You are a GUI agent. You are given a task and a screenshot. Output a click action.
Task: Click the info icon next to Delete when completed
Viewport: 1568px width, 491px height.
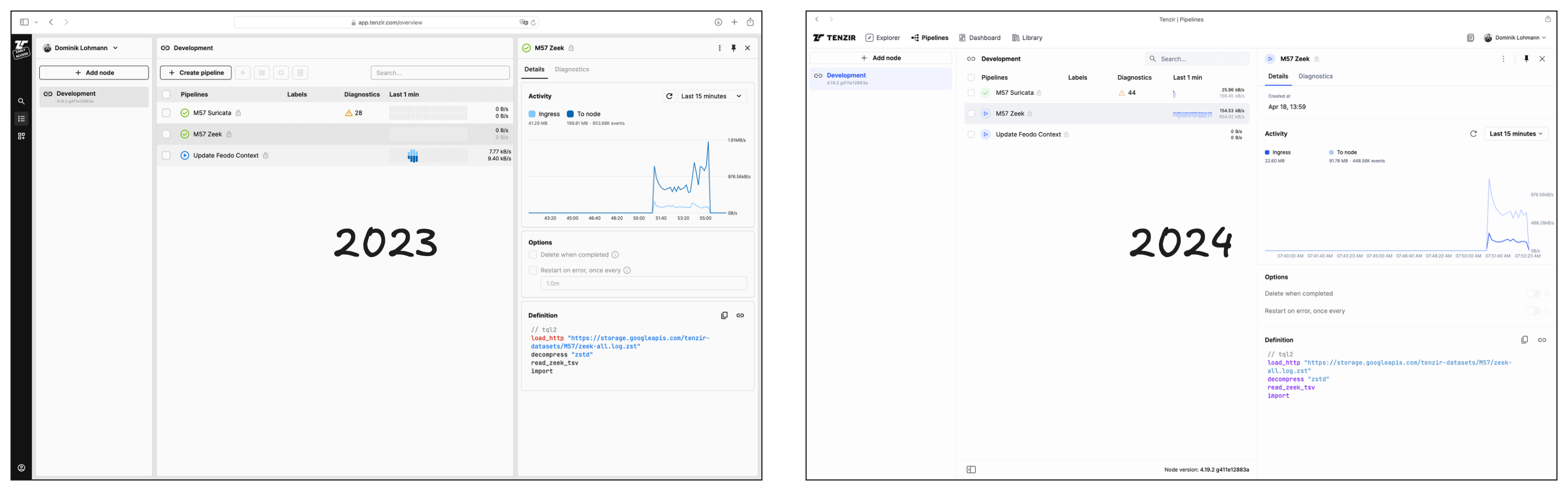(x=615, y=255)
